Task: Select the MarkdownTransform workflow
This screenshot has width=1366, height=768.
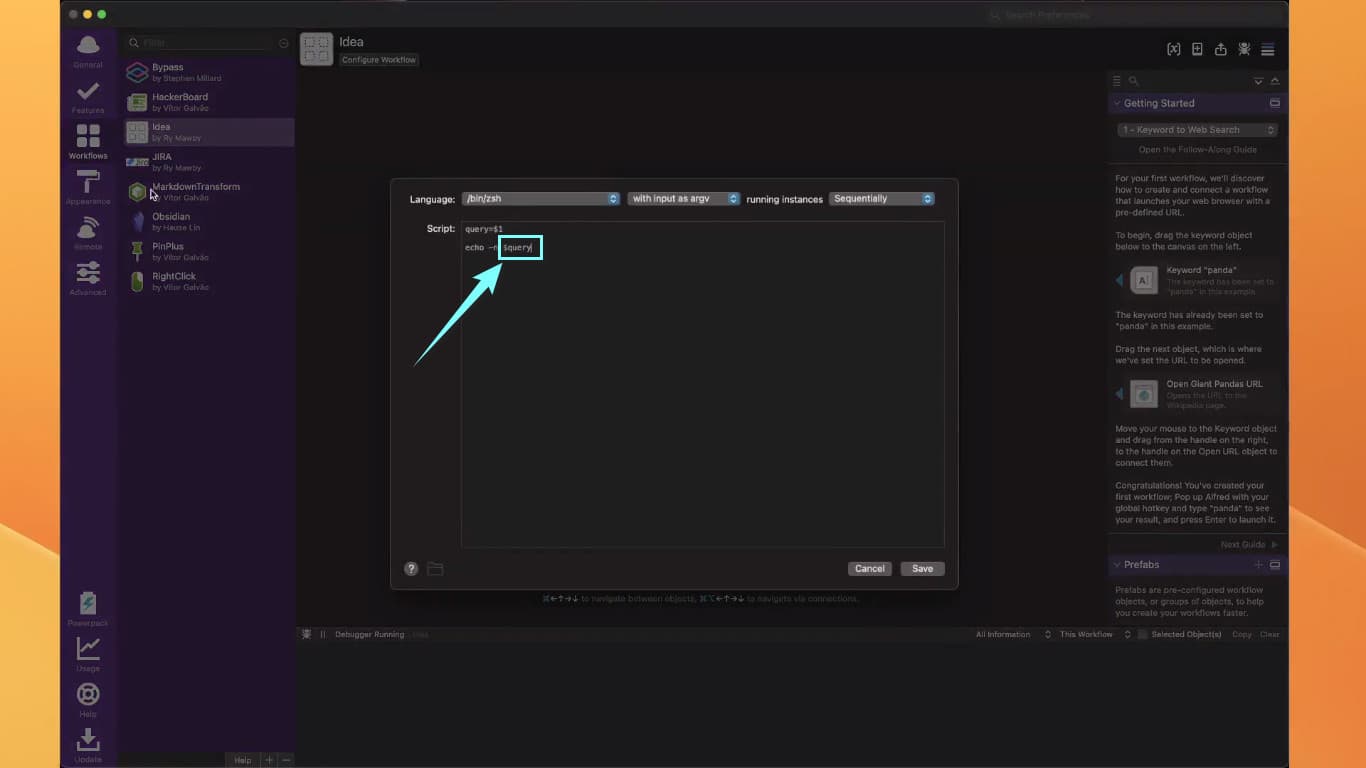Action: pyautogui.click(x=208, y=192)
